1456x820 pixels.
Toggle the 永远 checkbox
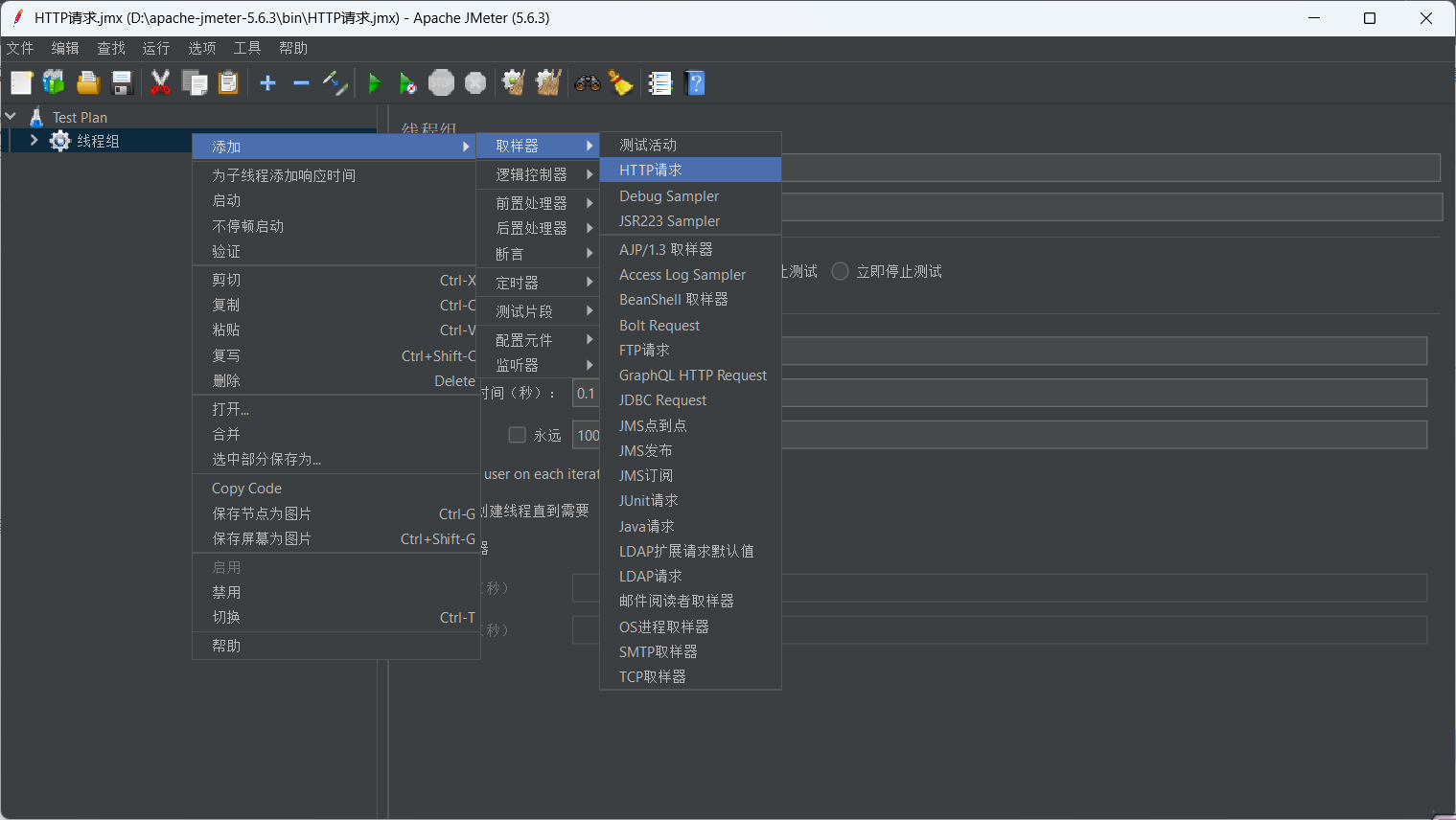point(517,435)
